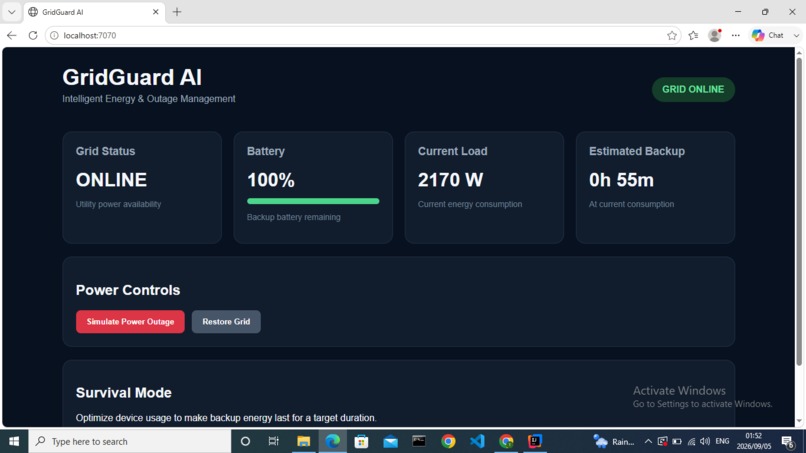Open the terminal icon on taskbar
Image resolution: width=806 pixels, height=453 pixels.
pos(419,441)
